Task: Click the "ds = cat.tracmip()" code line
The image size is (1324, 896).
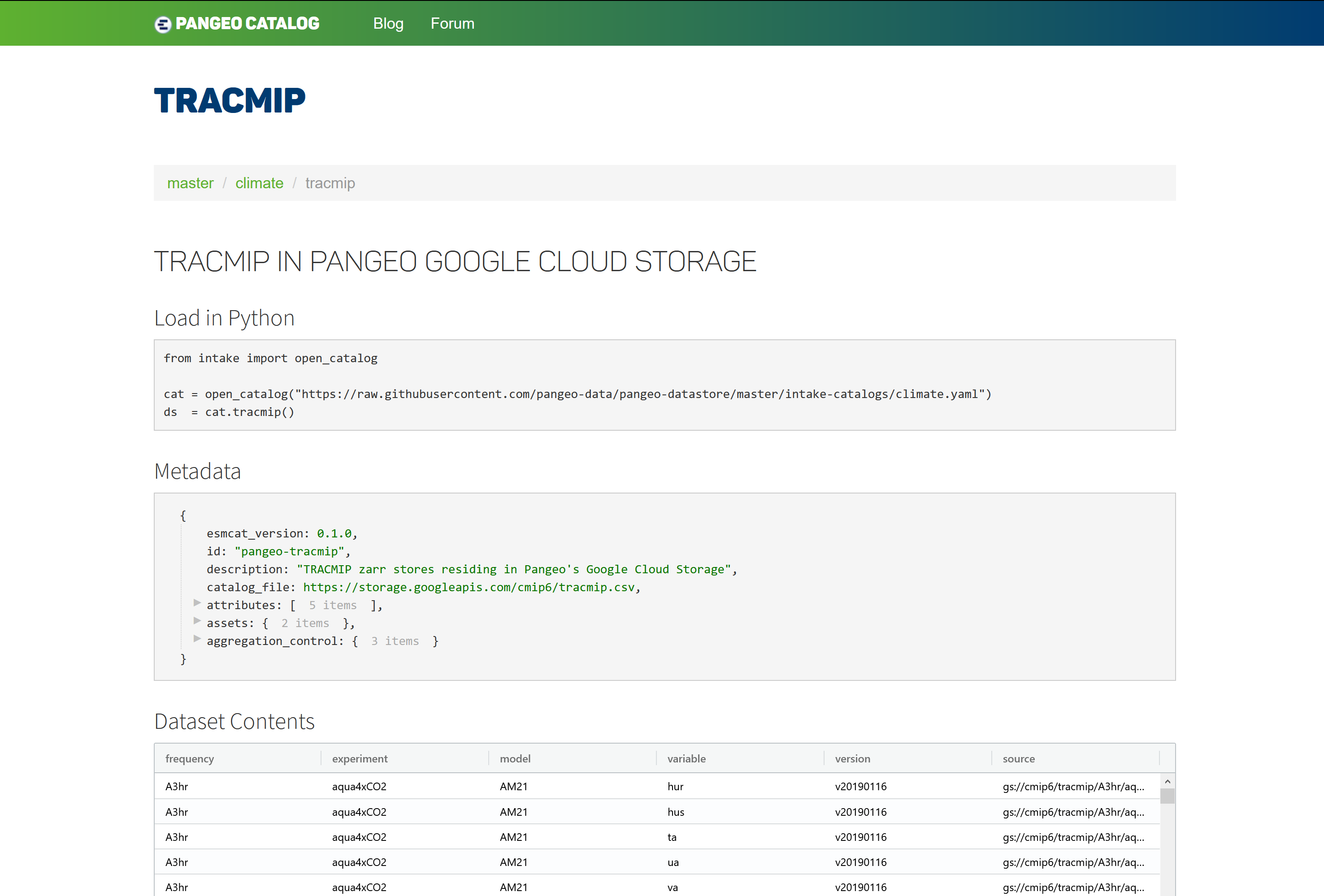Action: pos(229,412)
